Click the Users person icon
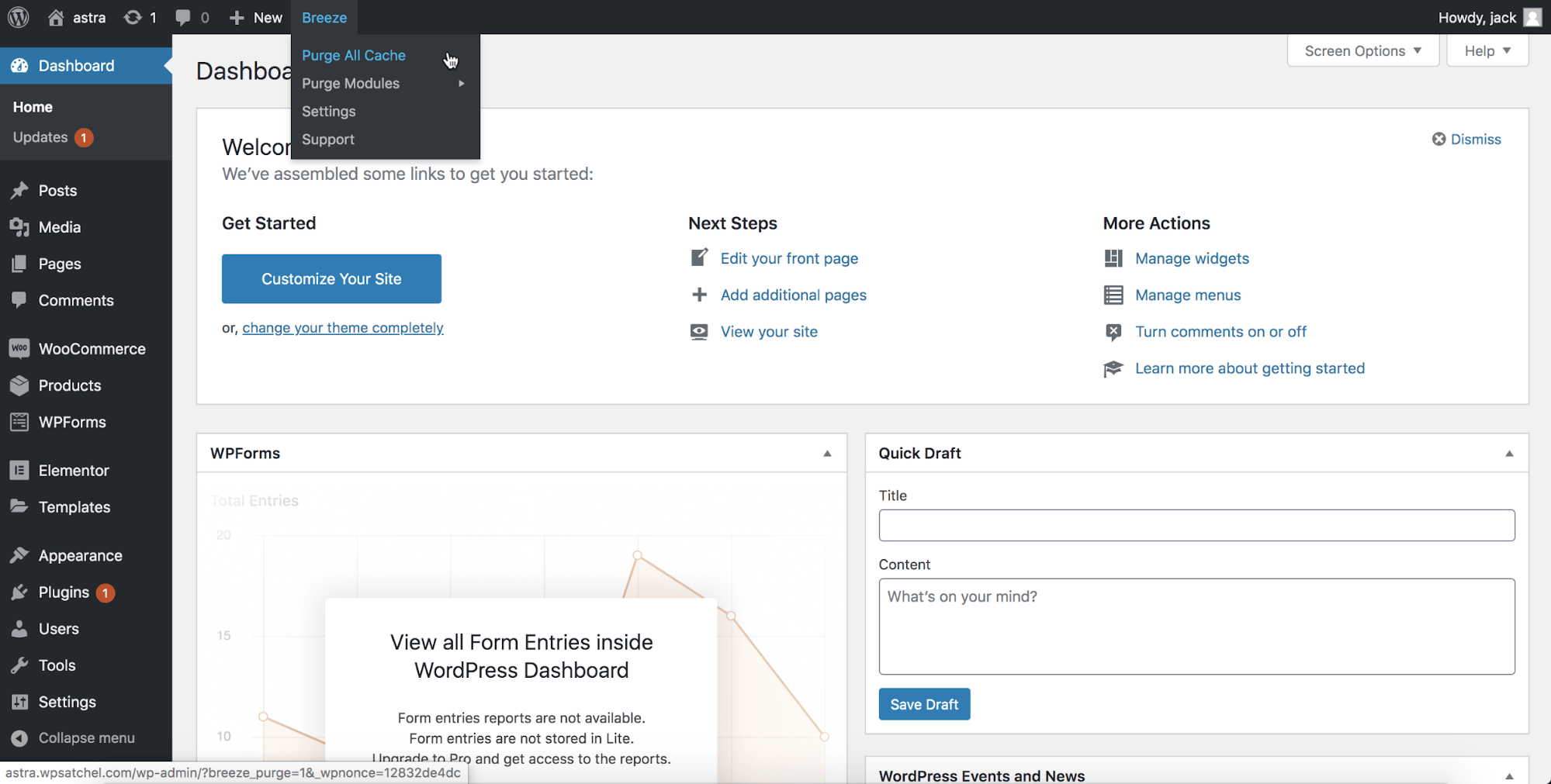The height and width of the screenshot is (784, 1551). point(19,628)
